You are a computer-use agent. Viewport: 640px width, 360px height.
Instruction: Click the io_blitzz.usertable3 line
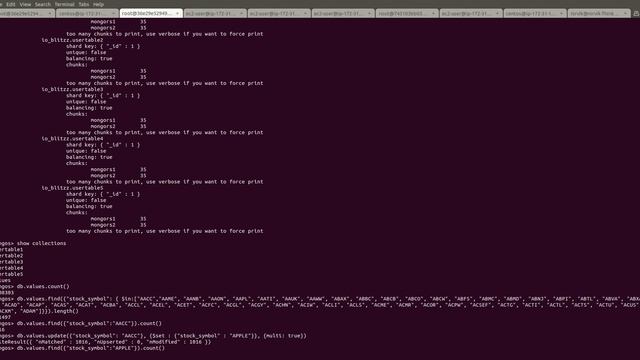(x=72, y=89)
